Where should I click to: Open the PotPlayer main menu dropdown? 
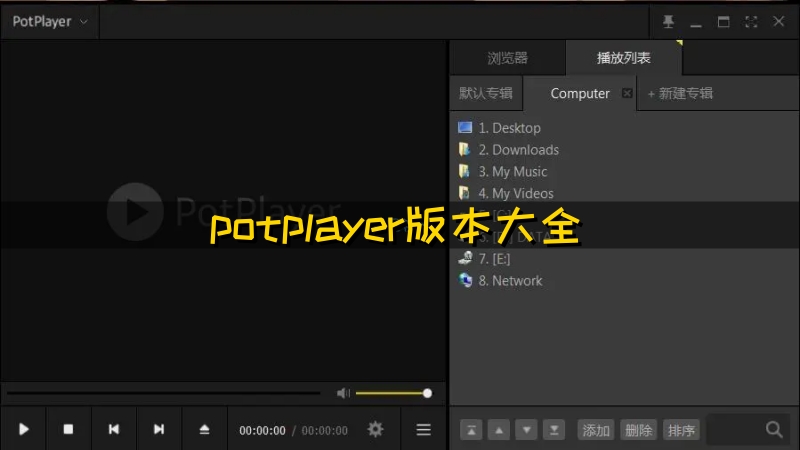click(50, 21)
